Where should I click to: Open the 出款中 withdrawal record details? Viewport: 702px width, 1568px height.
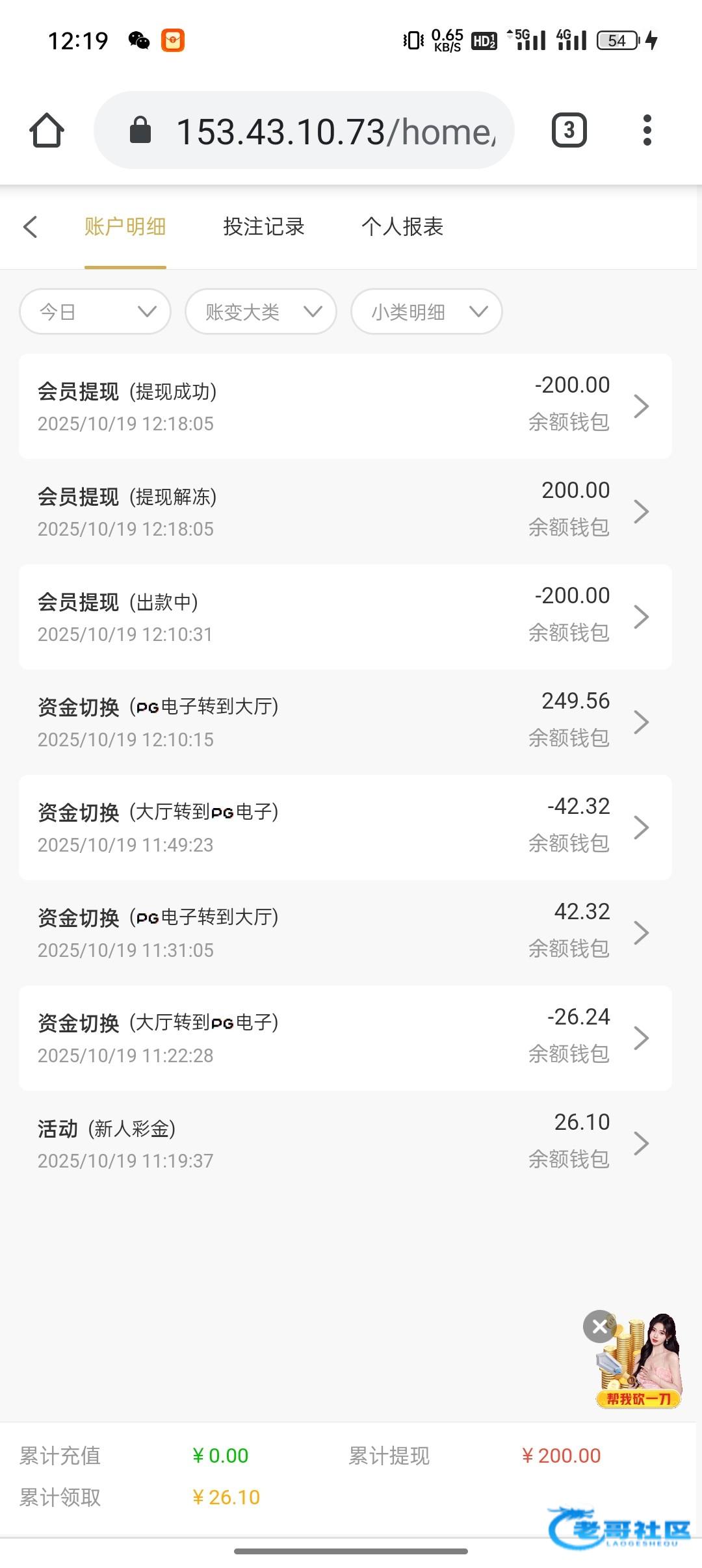[x=344, y=617]
